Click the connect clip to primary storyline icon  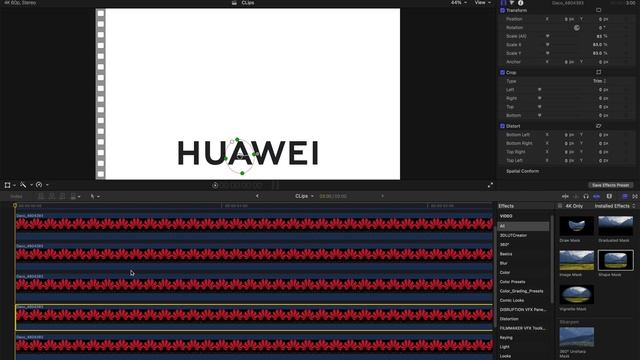(41, 196)
